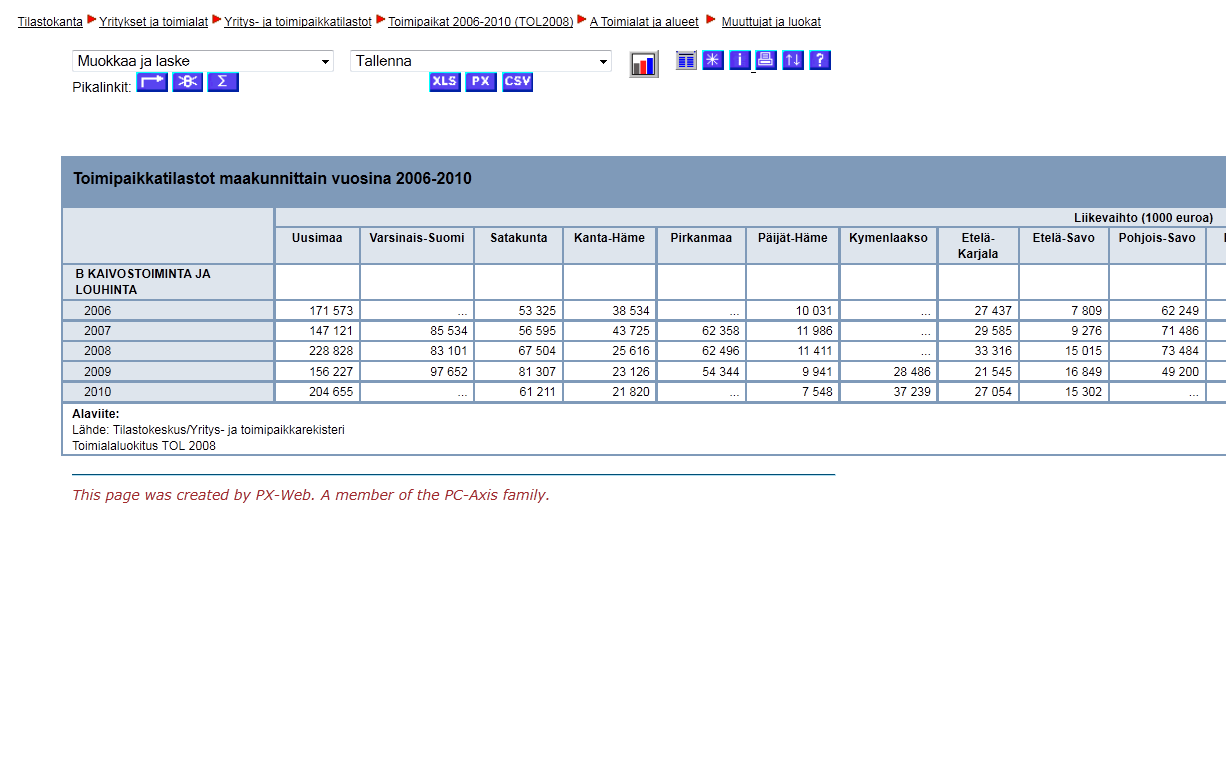The width and height of the screenshot is (1226, 759).
Task: Open A Toimialat ja alueet link
Action: (644, 22)
